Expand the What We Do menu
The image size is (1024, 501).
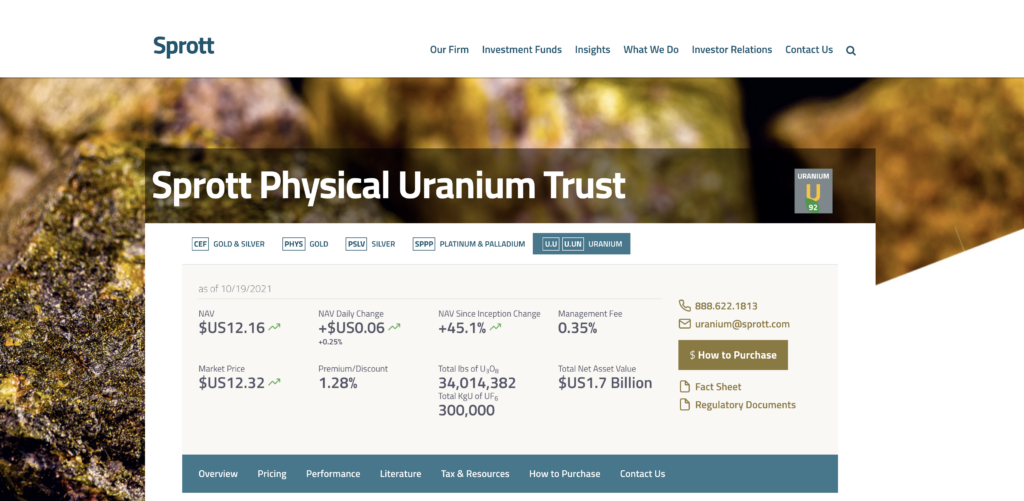[650, 50]
